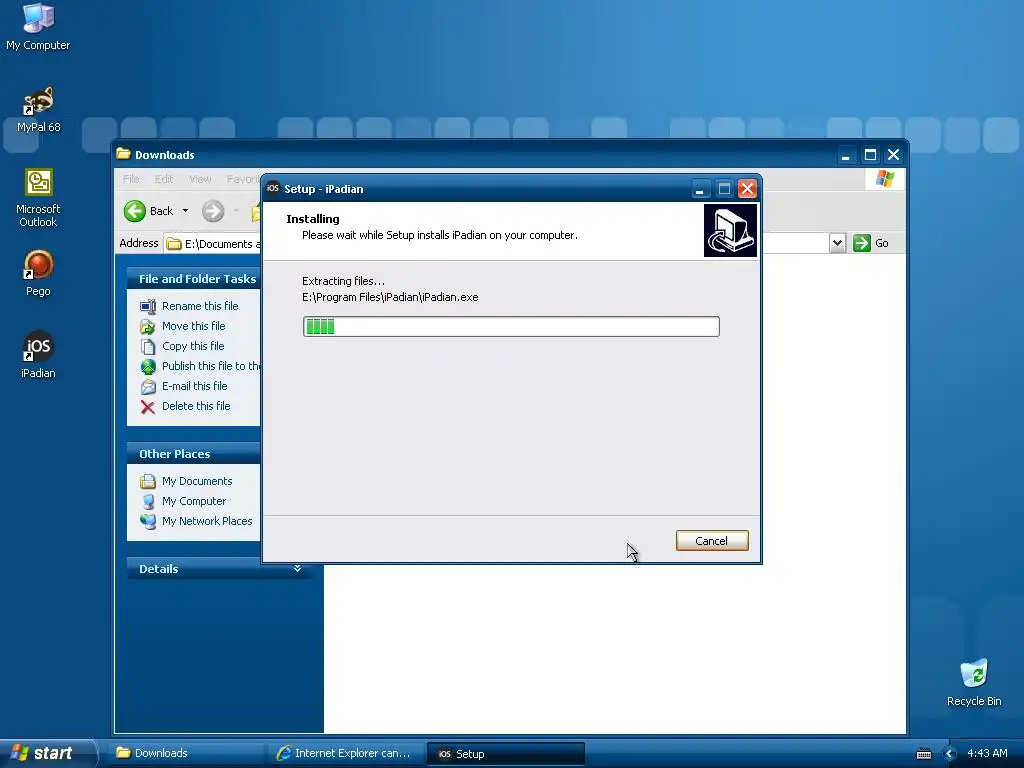Click the Windows flag logo in Downloads
The image size is (1024, 768).
(x=885, y=178)
